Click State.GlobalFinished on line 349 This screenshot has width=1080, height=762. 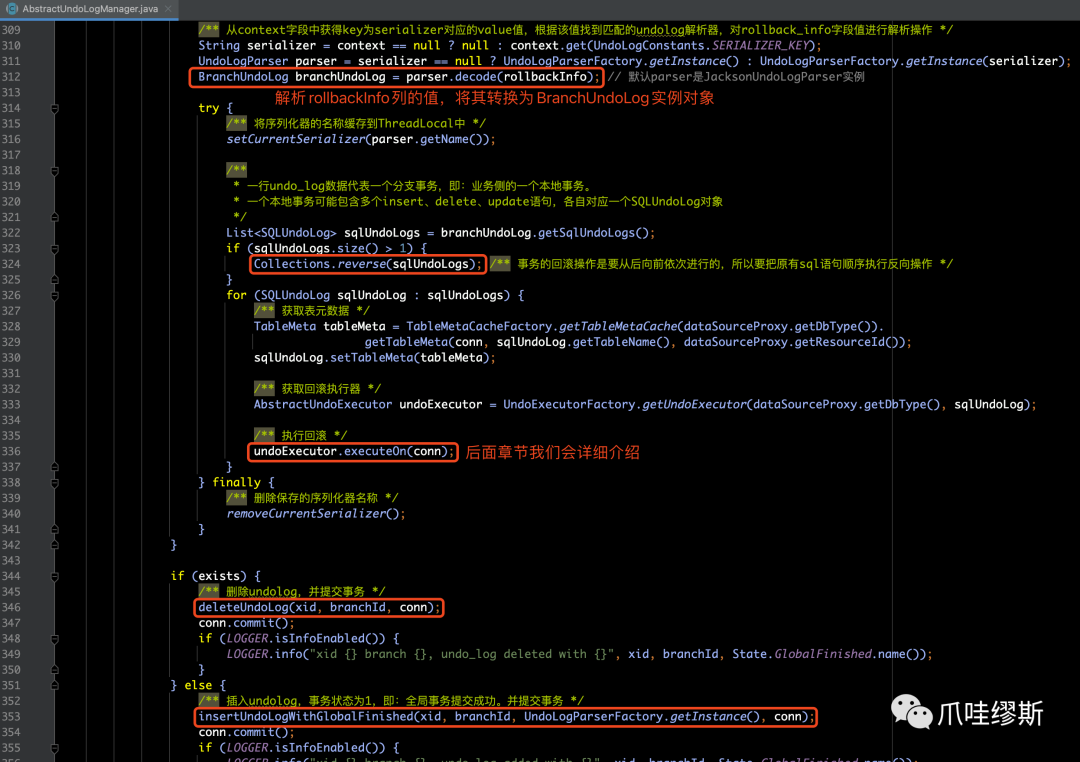pyautogui.click(x=802, y=654)
